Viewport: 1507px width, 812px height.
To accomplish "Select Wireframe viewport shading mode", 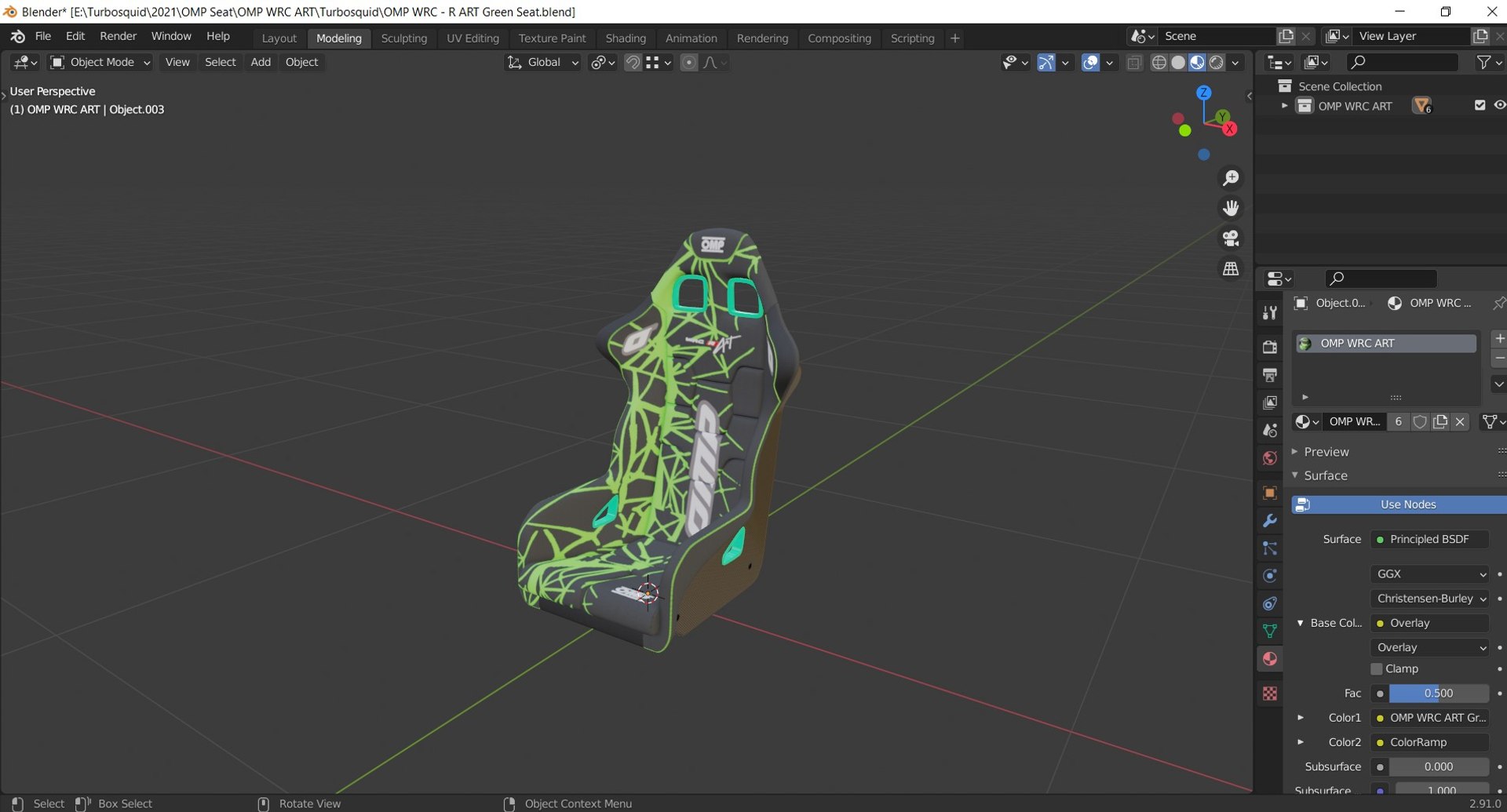I will [x=1159, y=63].
